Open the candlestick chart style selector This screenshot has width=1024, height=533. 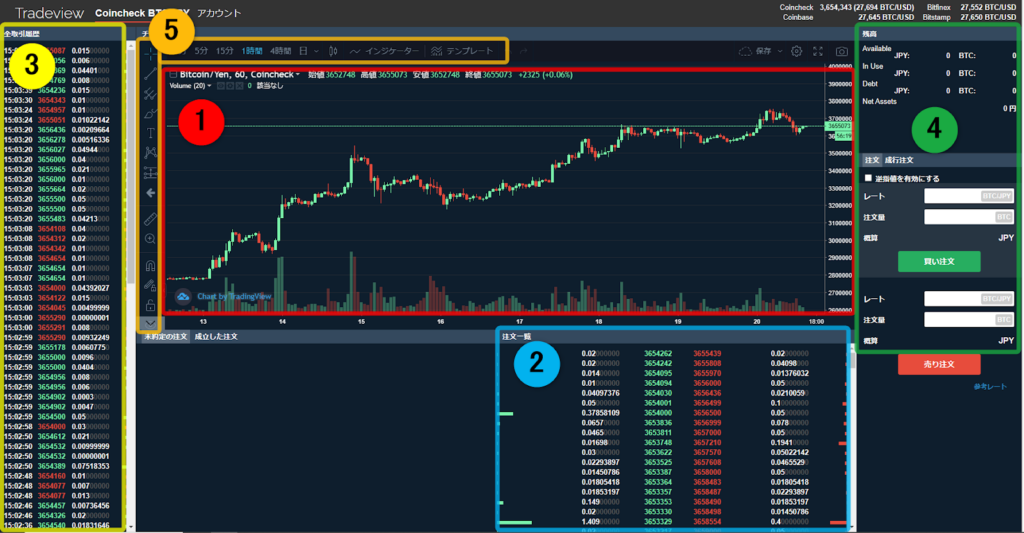pos(333,51)
